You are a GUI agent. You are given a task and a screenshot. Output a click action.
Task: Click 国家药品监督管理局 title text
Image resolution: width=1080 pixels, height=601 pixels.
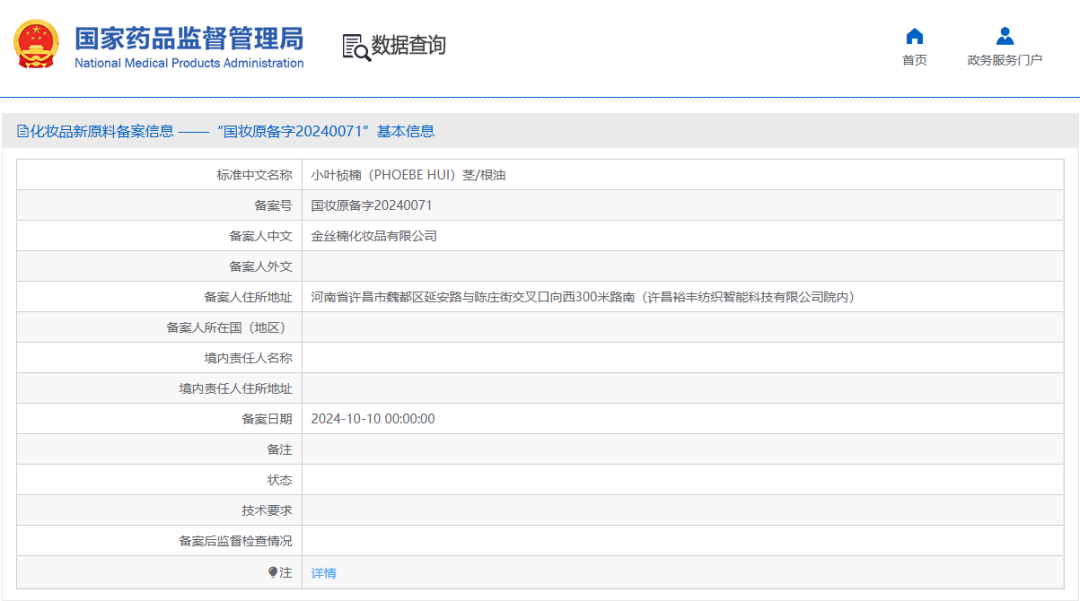189,39
